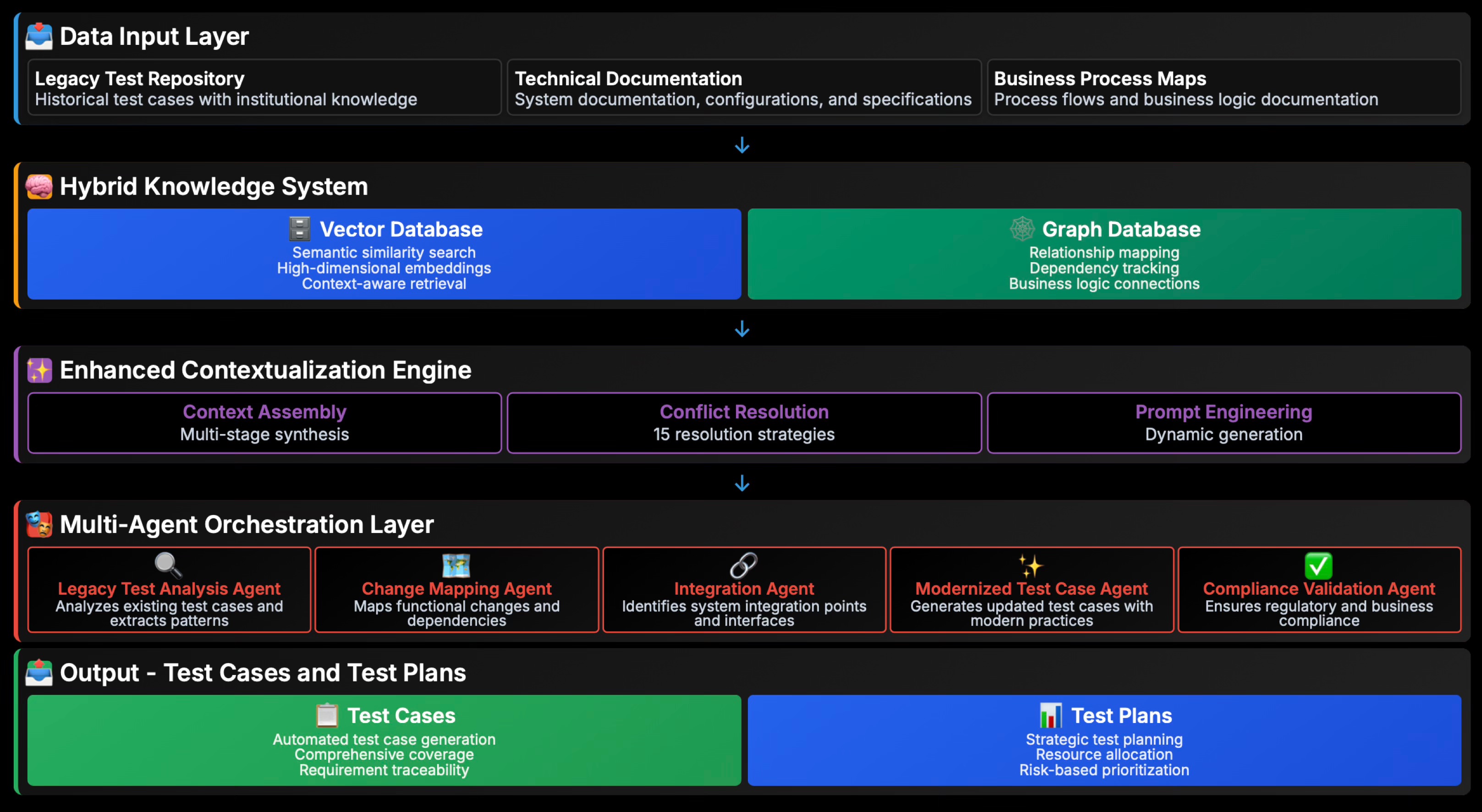The width and height of the screenshot is (1482, 812).
Task: Click the 'Requirement traceability' line
Action: 384,770
